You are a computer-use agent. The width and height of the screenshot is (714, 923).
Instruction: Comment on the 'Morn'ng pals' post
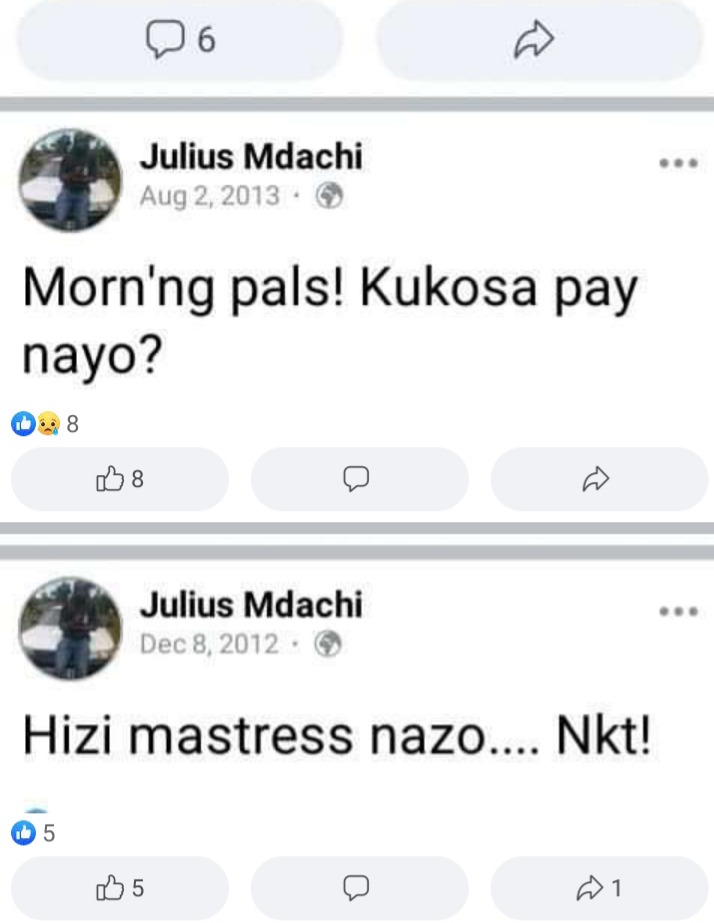(x=359, y=479)
